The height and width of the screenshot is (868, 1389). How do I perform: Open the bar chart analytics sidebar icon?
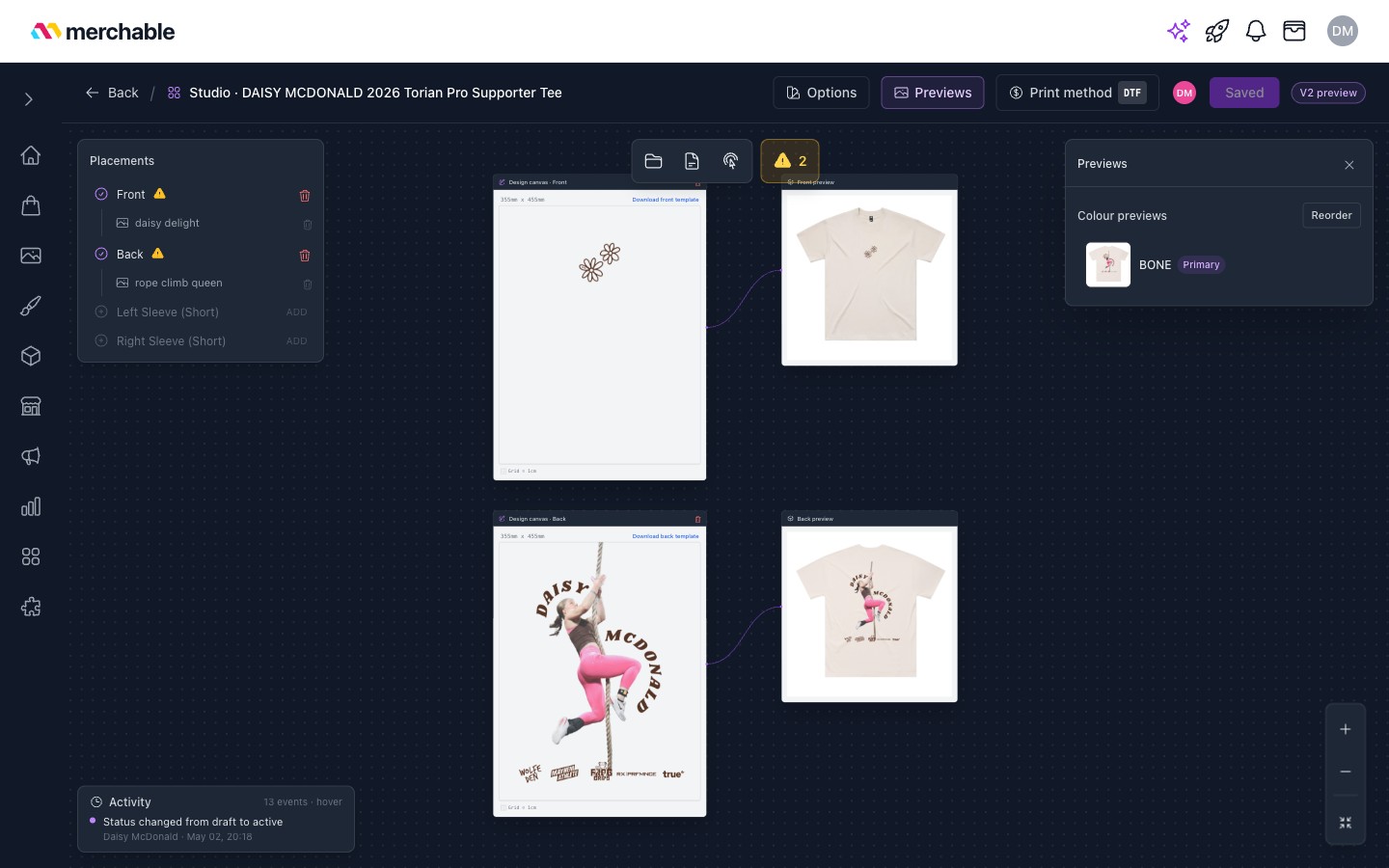click(31, 506)
